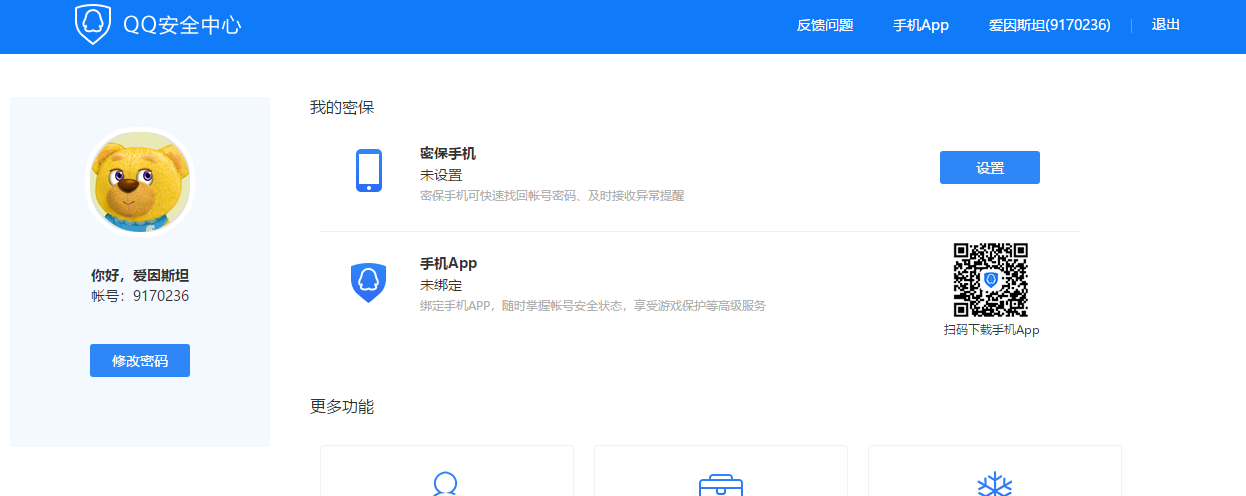Open the 反馈问题 feedback link
Image resolution: width=1246 pixels, height=496 pixels.
[x=825, y=25]
